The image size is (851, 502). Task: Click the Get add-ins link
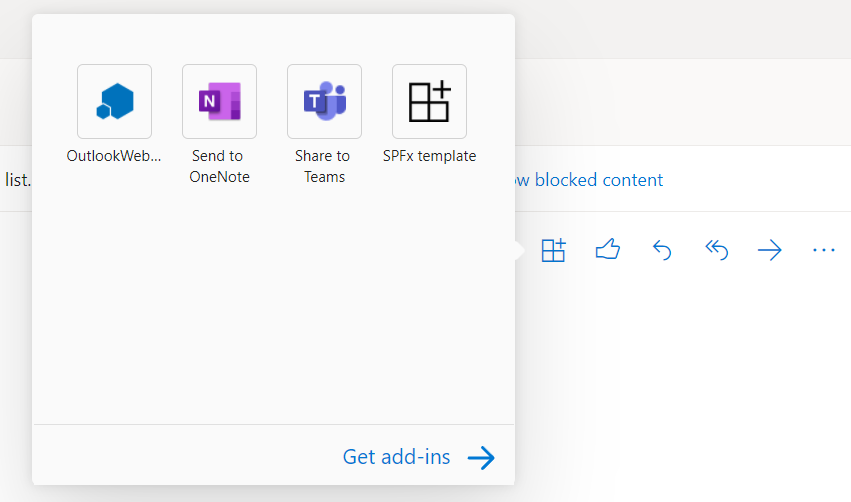coord(418,457)
